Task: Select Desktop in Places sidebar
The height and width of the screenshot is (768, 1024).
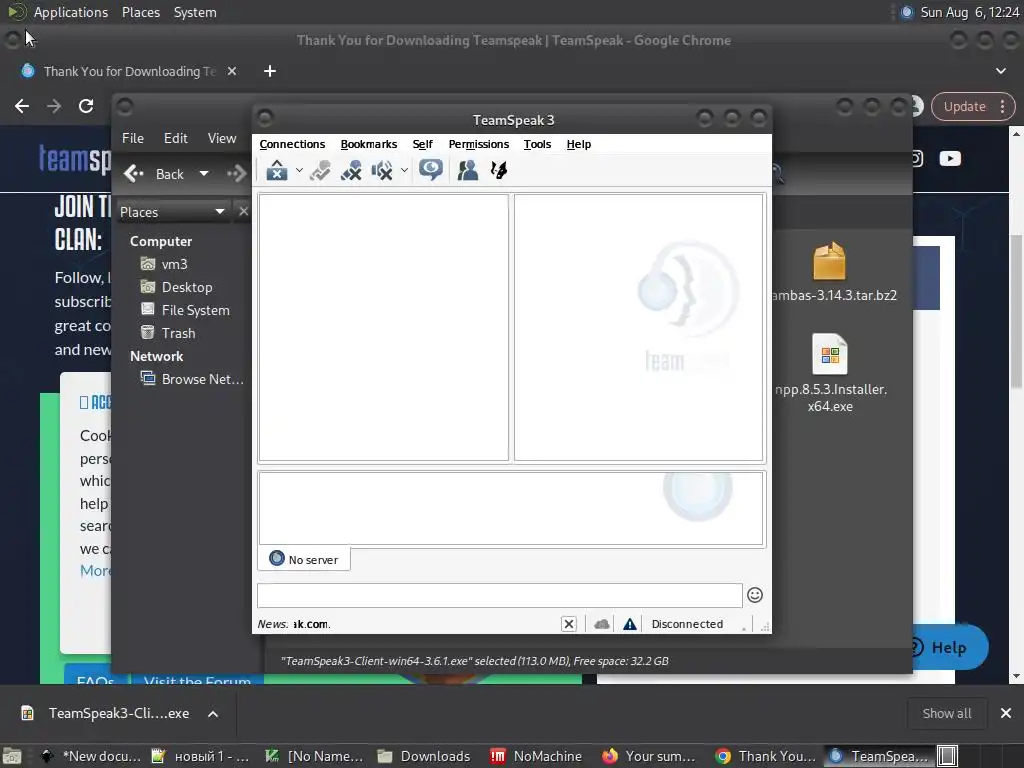Action: tap(177, 287)
